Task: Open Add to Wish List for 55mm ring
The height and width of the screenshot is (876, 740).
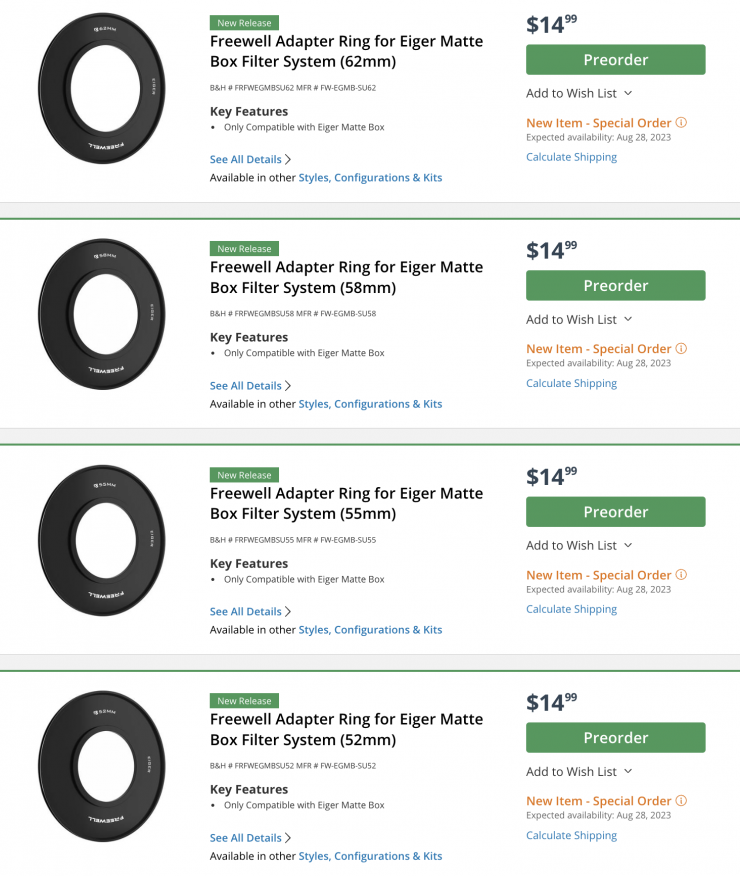Action: click(x=579, y=545)
